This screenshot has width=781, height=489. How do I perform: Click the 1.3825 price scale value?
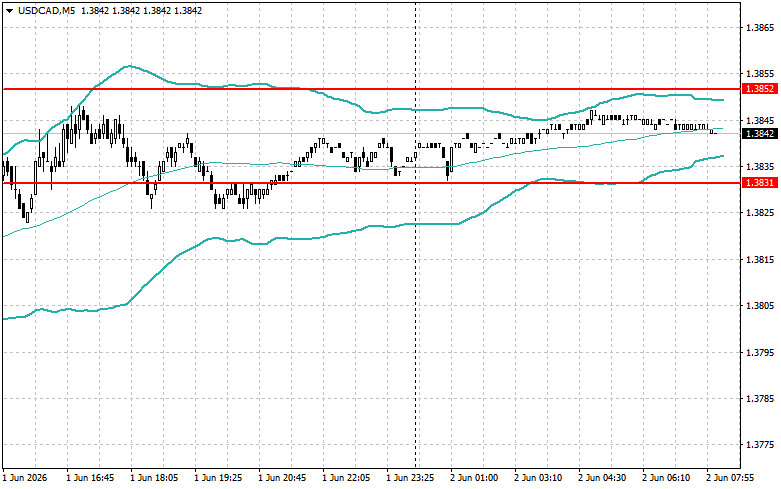pyautogui.click(x=760, y=213)
